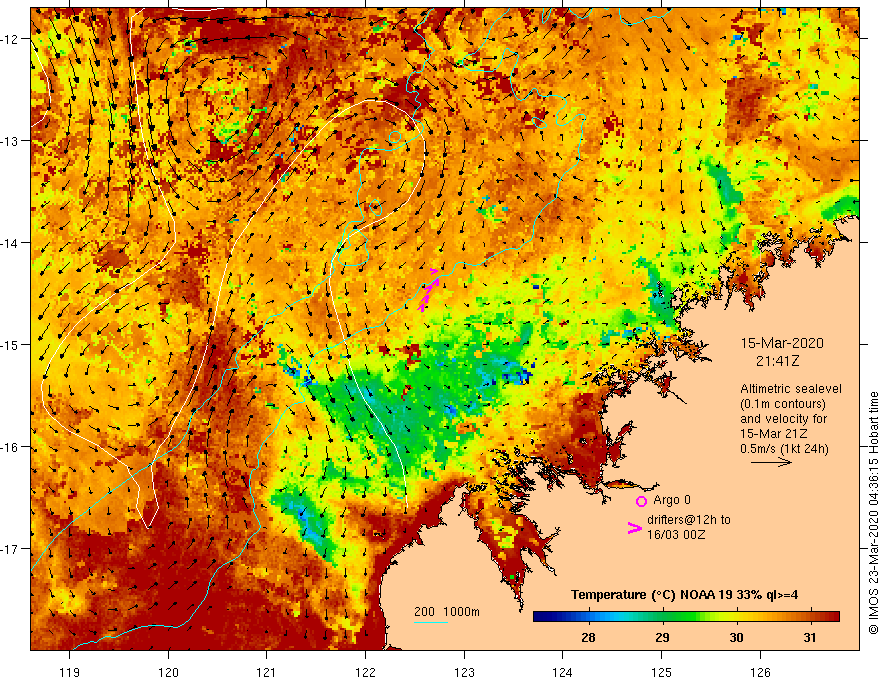Click the 'Altimetric sealevel' caption line
The image size is (880, 680).
[791, 389]
